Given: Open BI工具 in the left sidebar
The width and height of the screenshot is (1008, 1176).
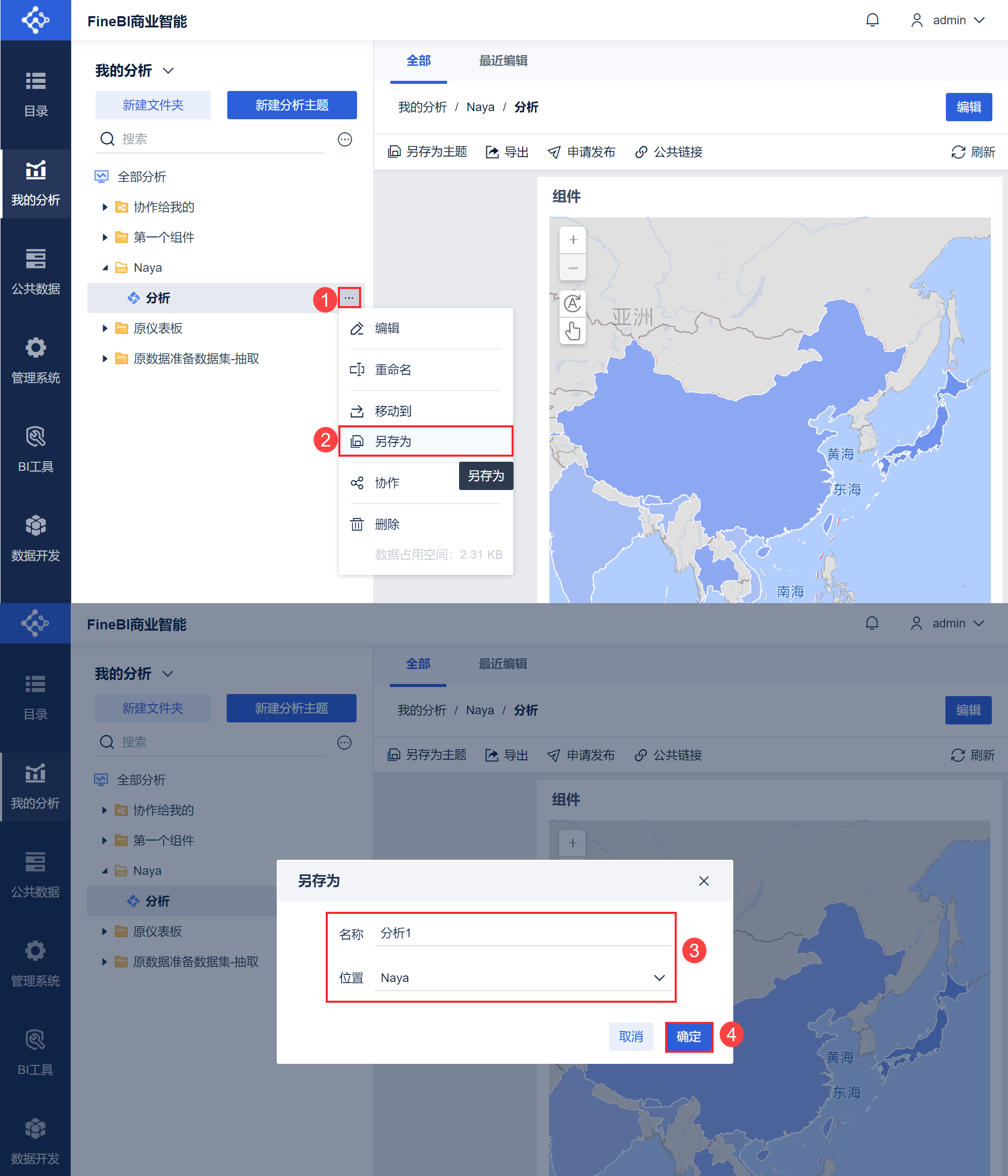Looking at the screenshot, I should 36,449.
